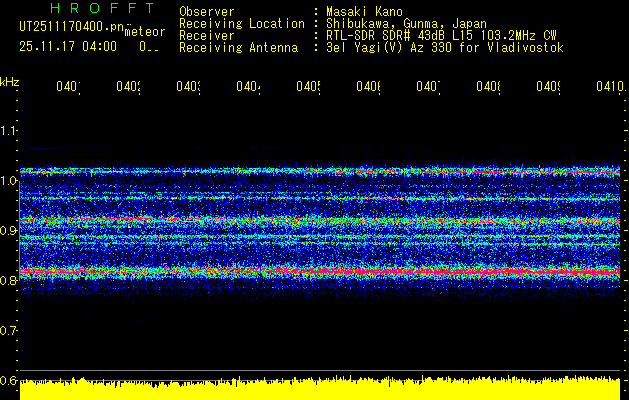
Task: Click the 0.6 frequency axis label
Action: pyautogui.click(x=9, y=380)
